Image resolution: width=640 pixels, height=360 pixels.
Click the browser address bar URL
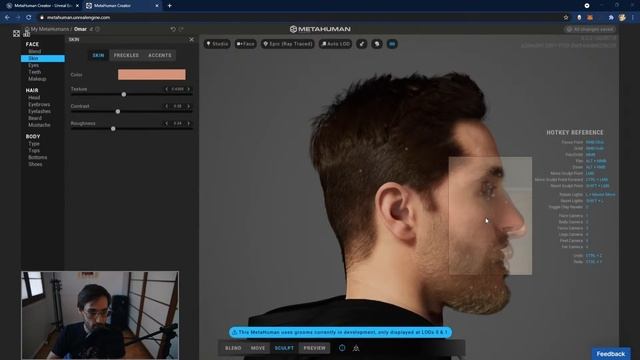pyautogui.click(x=78, y=18)
